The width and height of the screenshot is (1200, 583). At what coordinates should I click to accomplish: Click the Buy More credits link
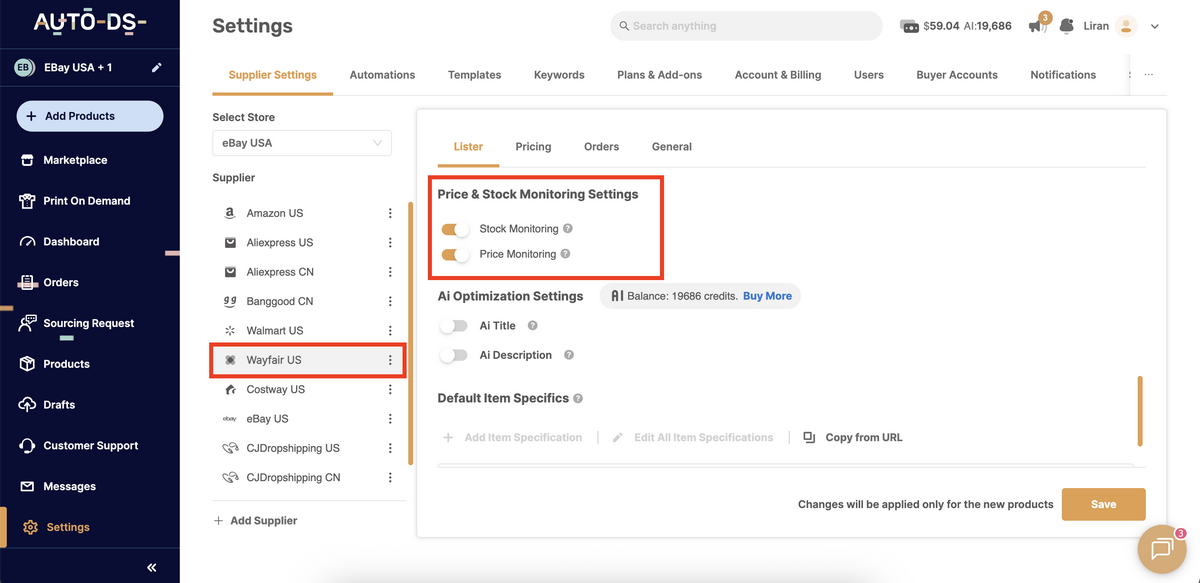767,295
